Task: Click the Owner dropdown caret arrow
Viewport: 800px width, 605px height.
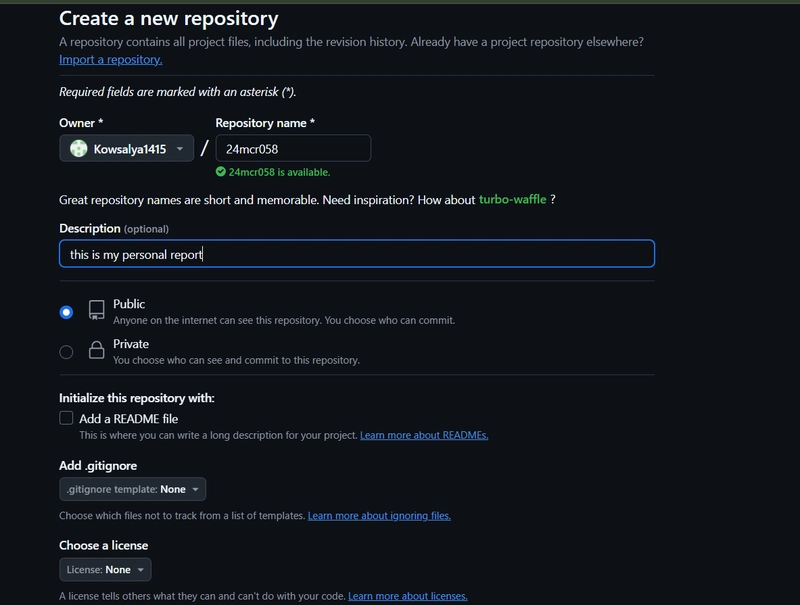Action: coord(180,149)
